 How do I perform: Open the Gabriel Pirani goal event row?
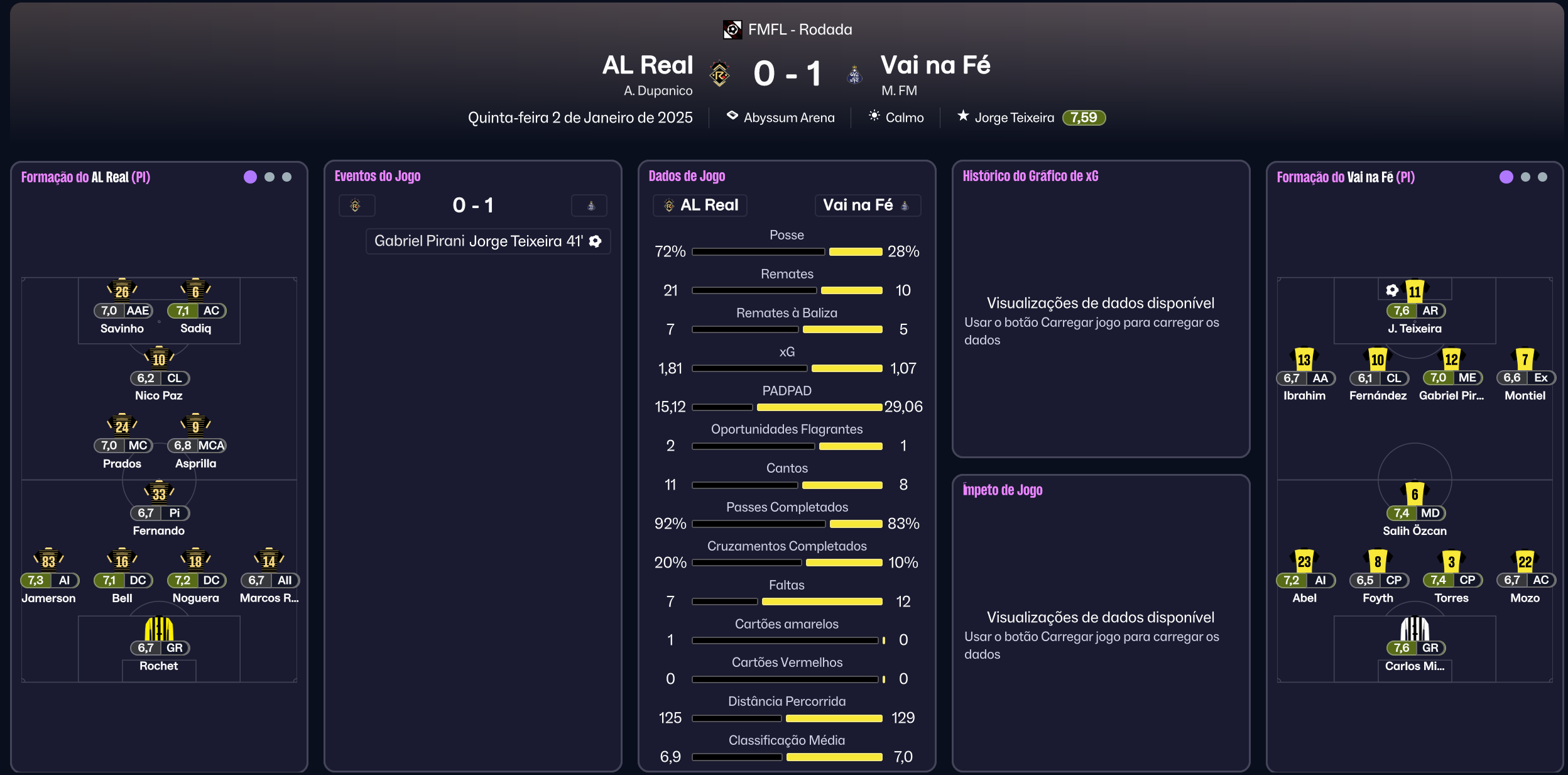[x=487, y=241]
